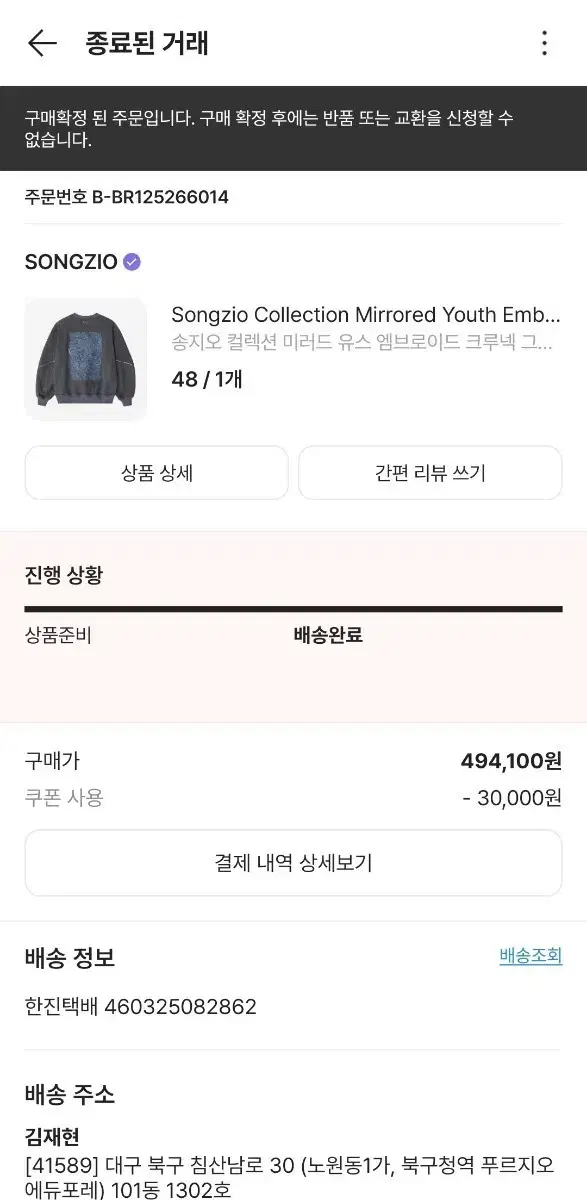View the product thumbnail image
The width and height of the screenshot is (587, 1200).
(x=85, y=358)
